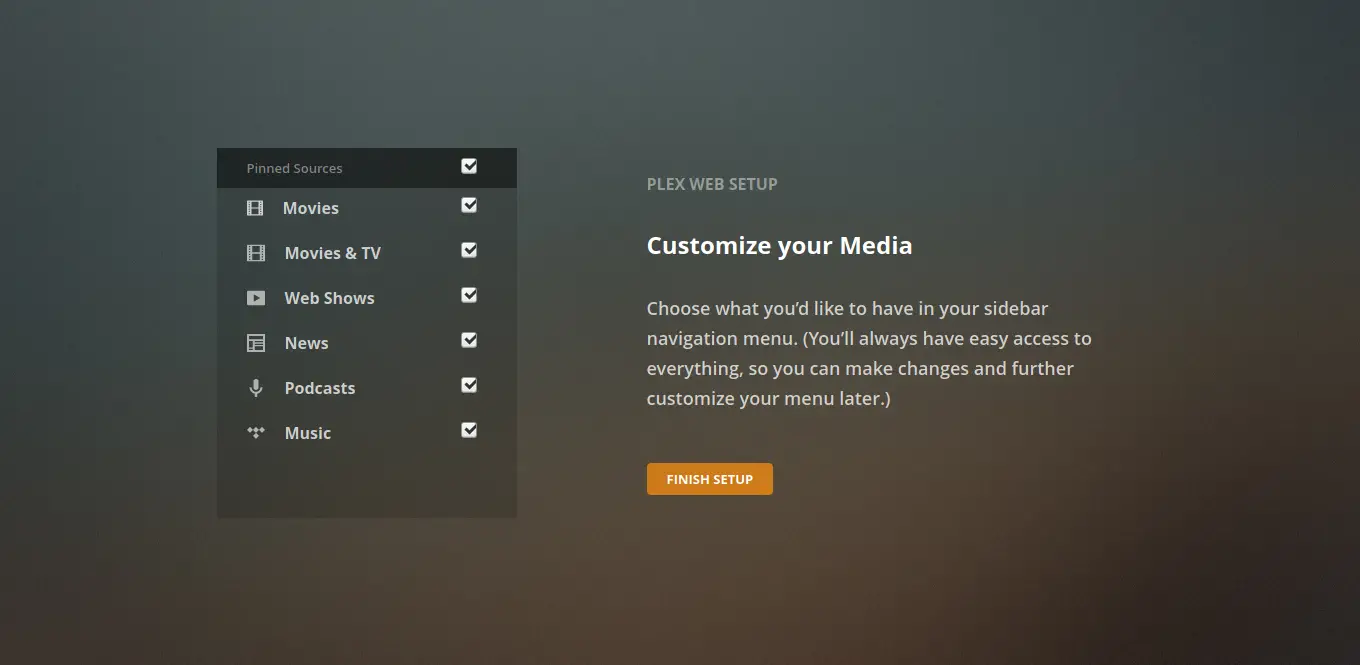This screenshot has width=1360, height=665.
Task: Click the Finish Setup button
Action: (x=710, y=479)
